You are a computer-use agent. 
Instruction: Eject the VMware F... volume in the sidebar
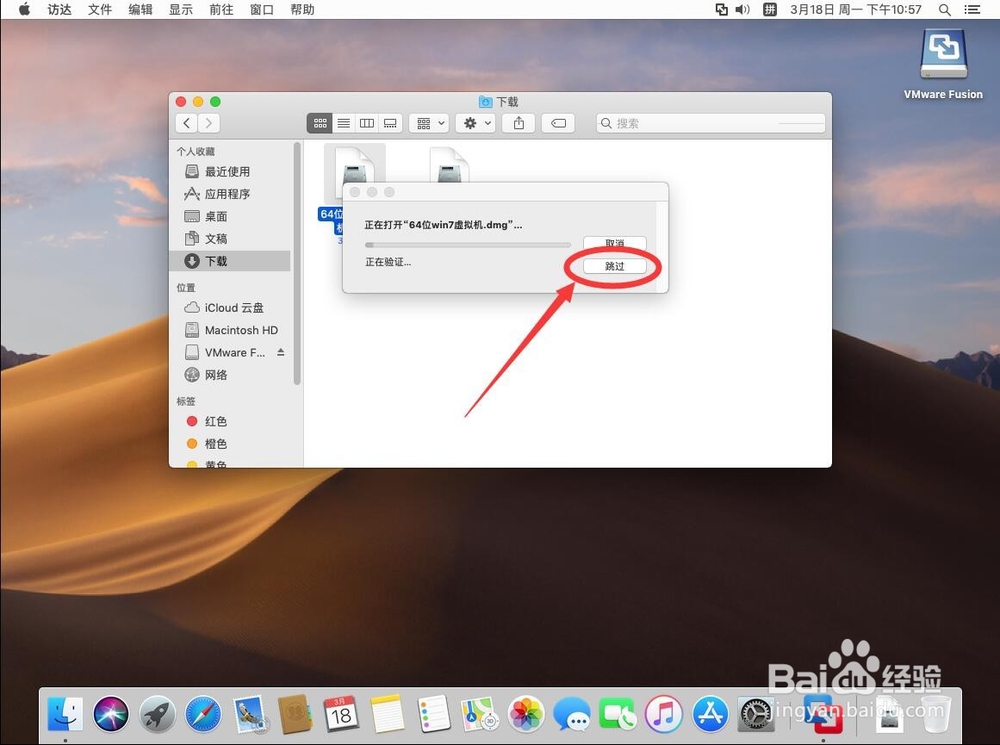coord(281,352)
